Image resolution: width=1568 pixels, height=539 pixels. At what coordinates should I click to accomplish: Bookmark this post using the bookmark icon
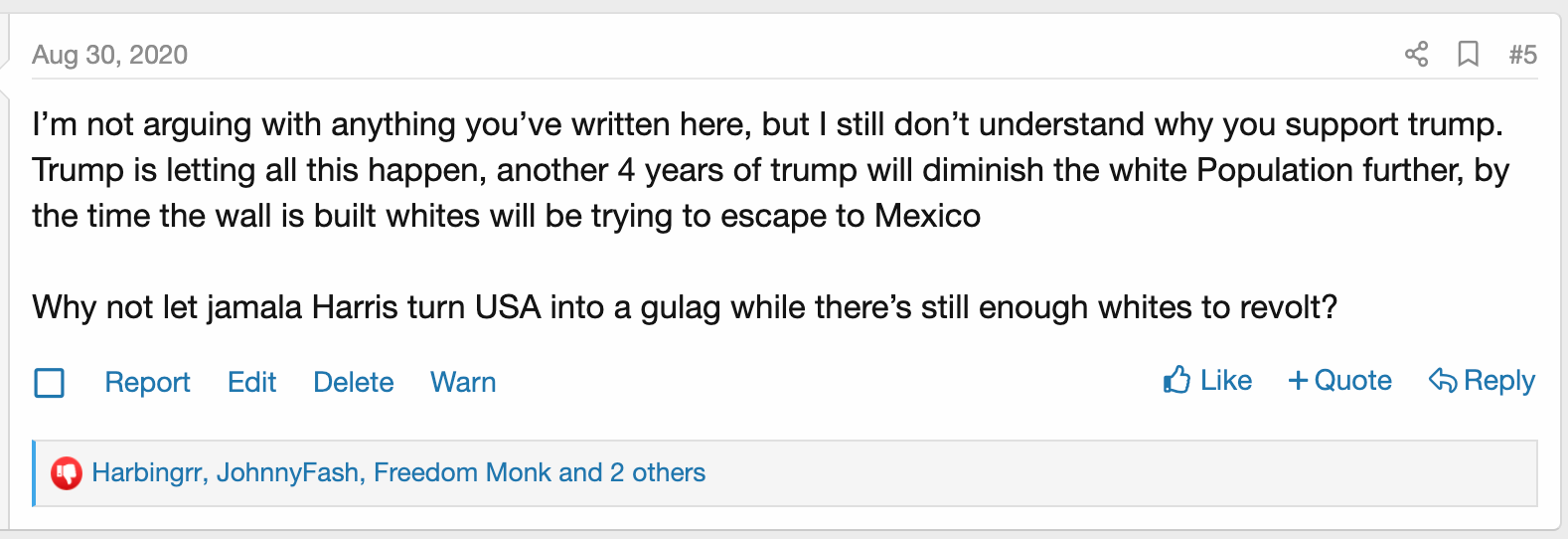1468,54
